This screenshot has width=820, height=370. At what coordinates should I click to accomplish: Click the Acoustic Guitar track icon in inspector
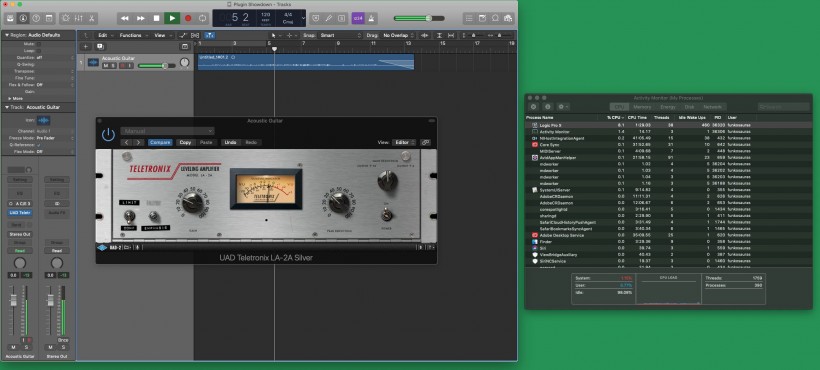[x=43, y=120]
